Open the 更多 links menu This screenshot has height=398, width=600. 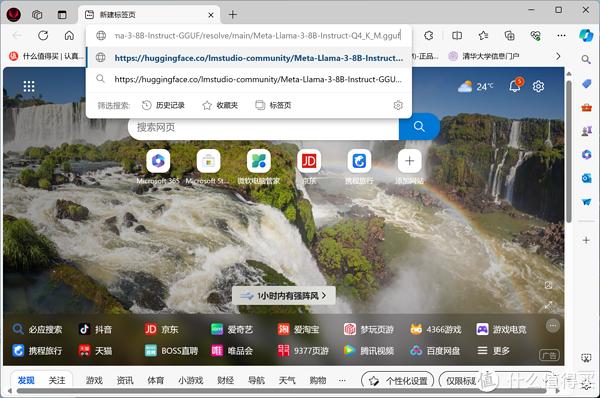pos(494,351)
